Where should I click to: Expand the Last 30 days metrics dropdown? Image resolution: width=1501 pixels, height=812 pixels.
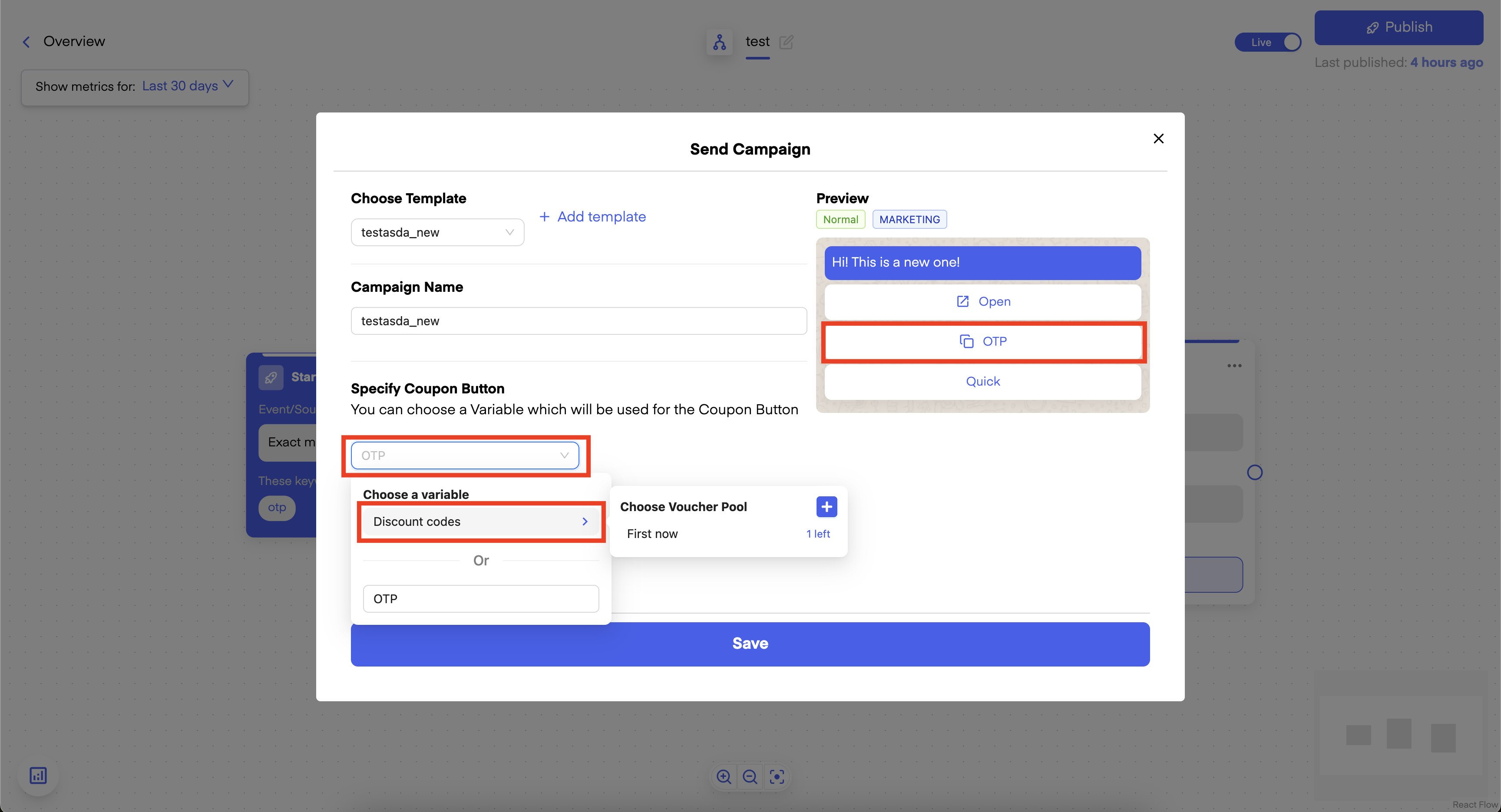click(186, 86)
